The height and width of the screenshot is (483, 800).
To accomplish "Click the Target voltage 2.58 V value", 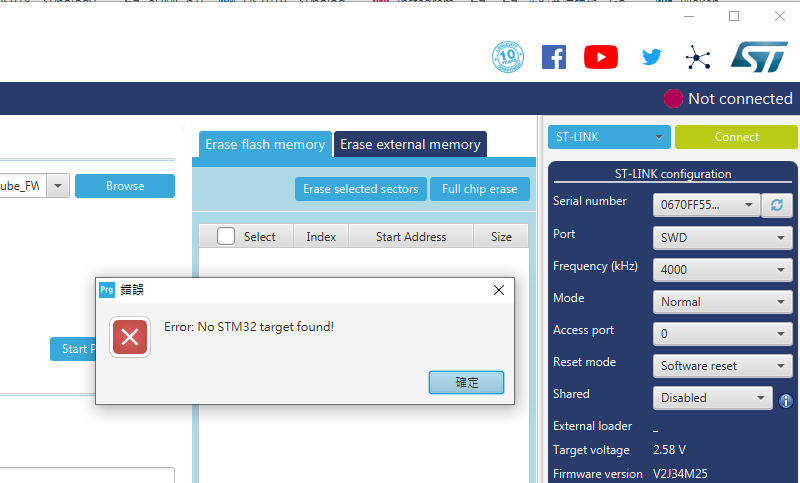I will 669,450.
